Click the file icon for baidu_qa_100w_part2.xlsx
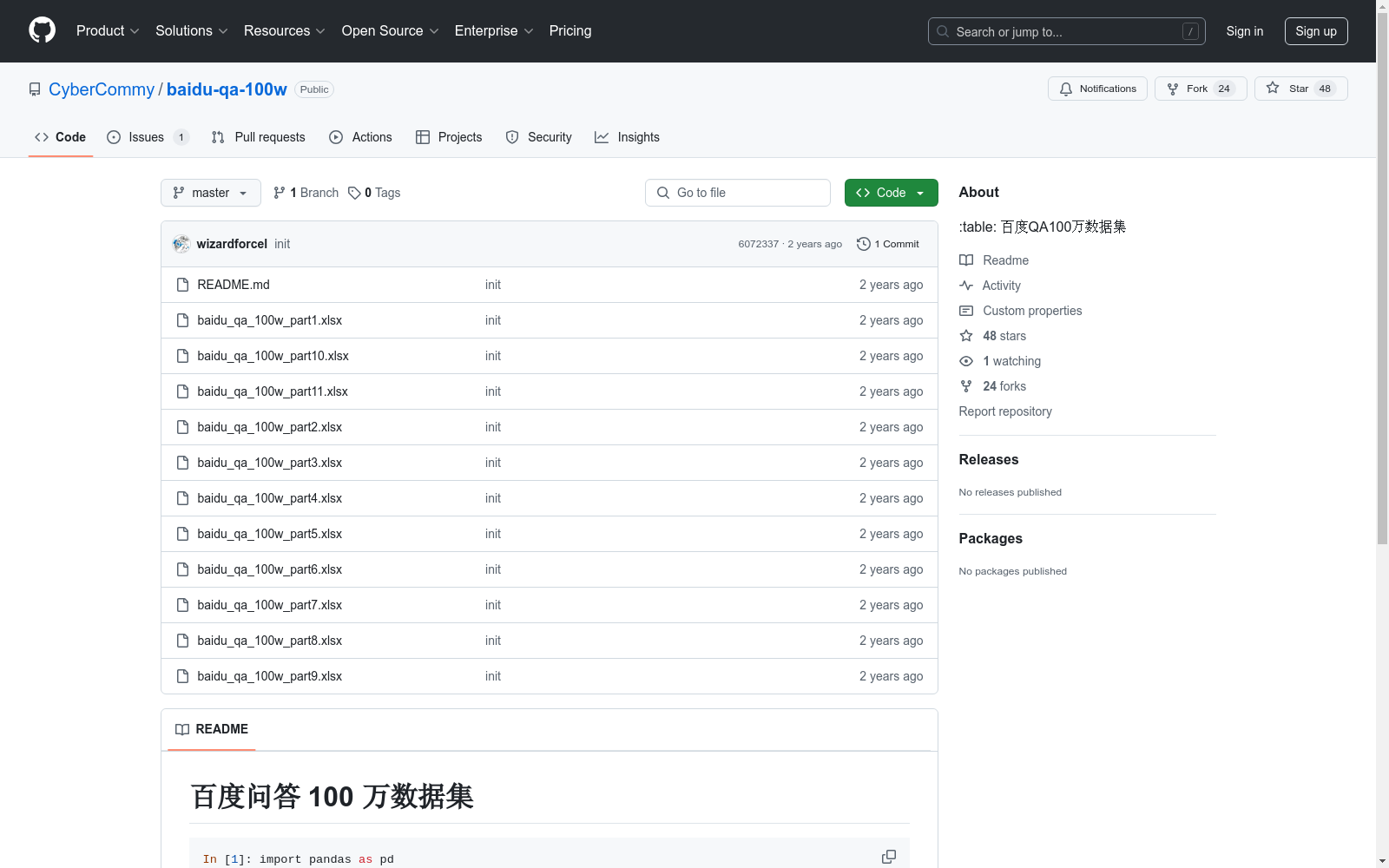1389x868 pixels. [x=182, y=427]
